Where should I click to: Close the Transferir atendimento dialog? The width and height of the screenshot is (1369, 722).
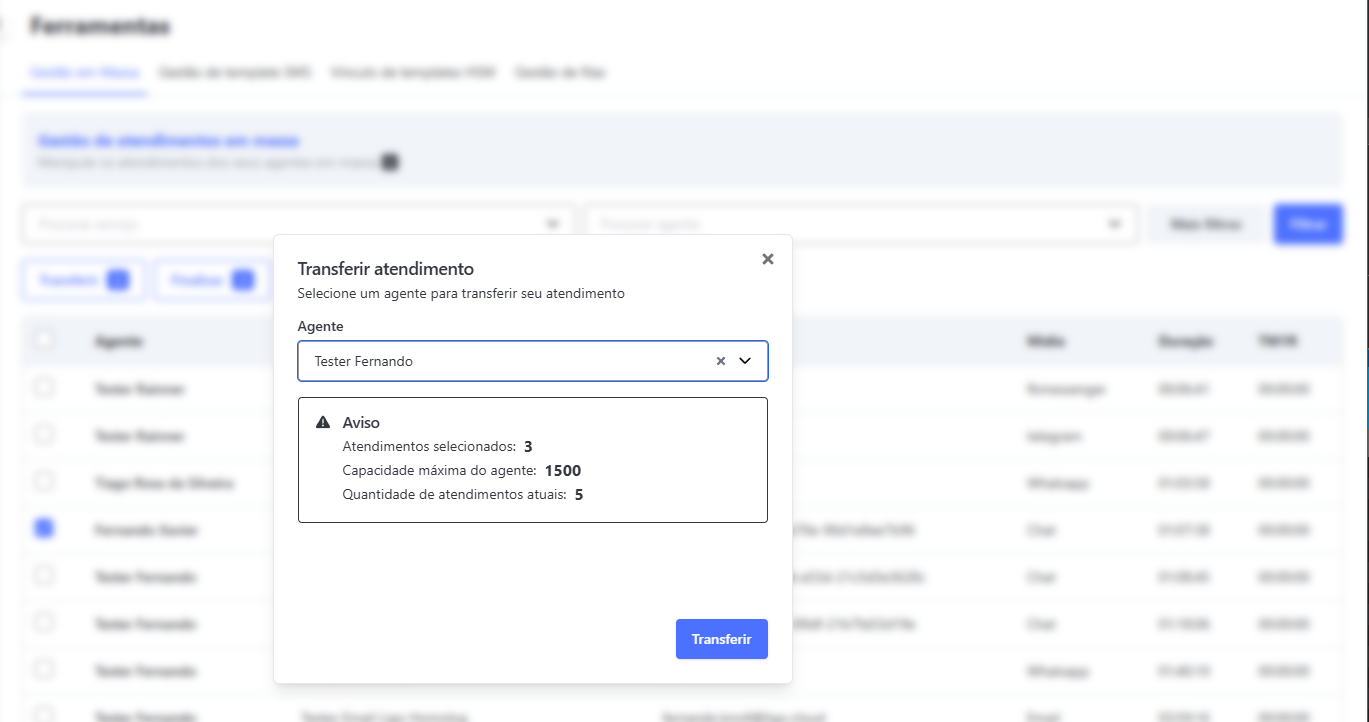pos(768,259)
